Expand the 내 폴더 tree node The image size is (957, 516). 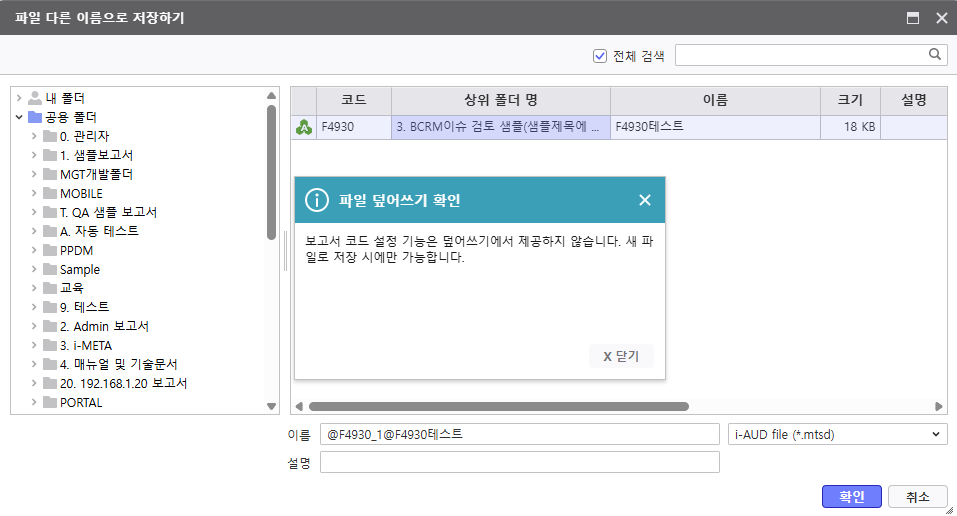[x=19, y=98]
